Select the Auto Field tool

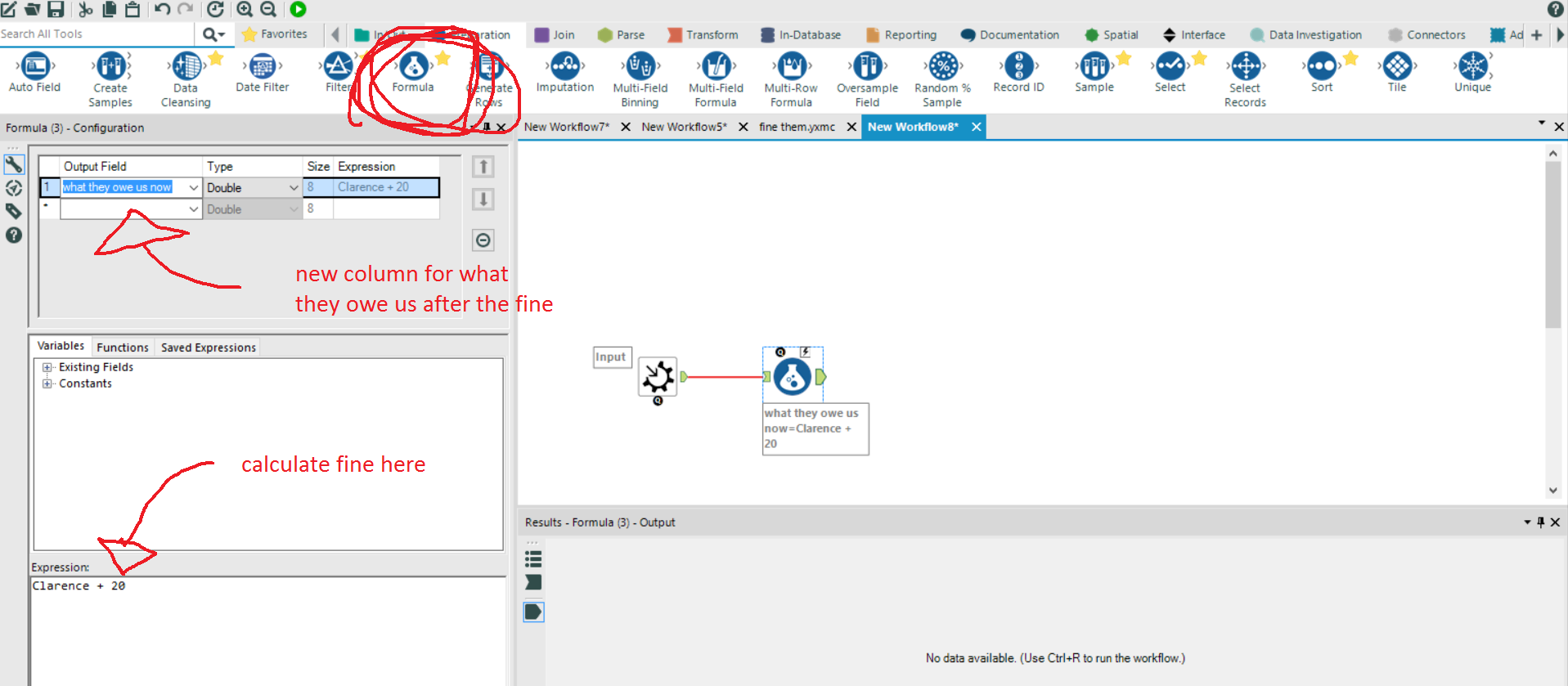click(x=35, y=72)
